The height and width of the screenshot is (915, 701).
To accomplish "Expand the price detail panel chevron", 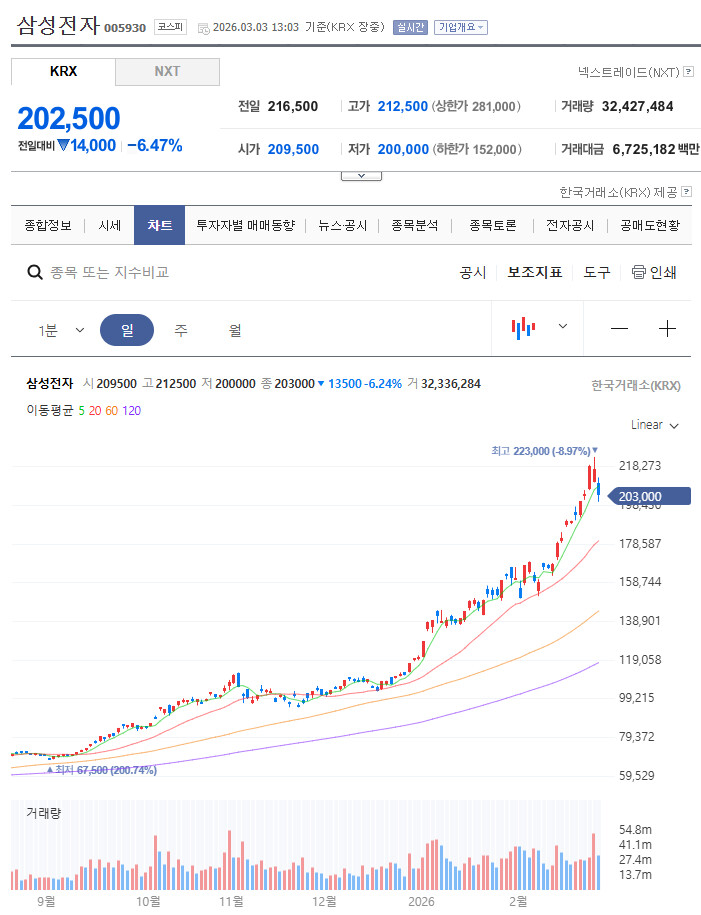I will [361, 176].
